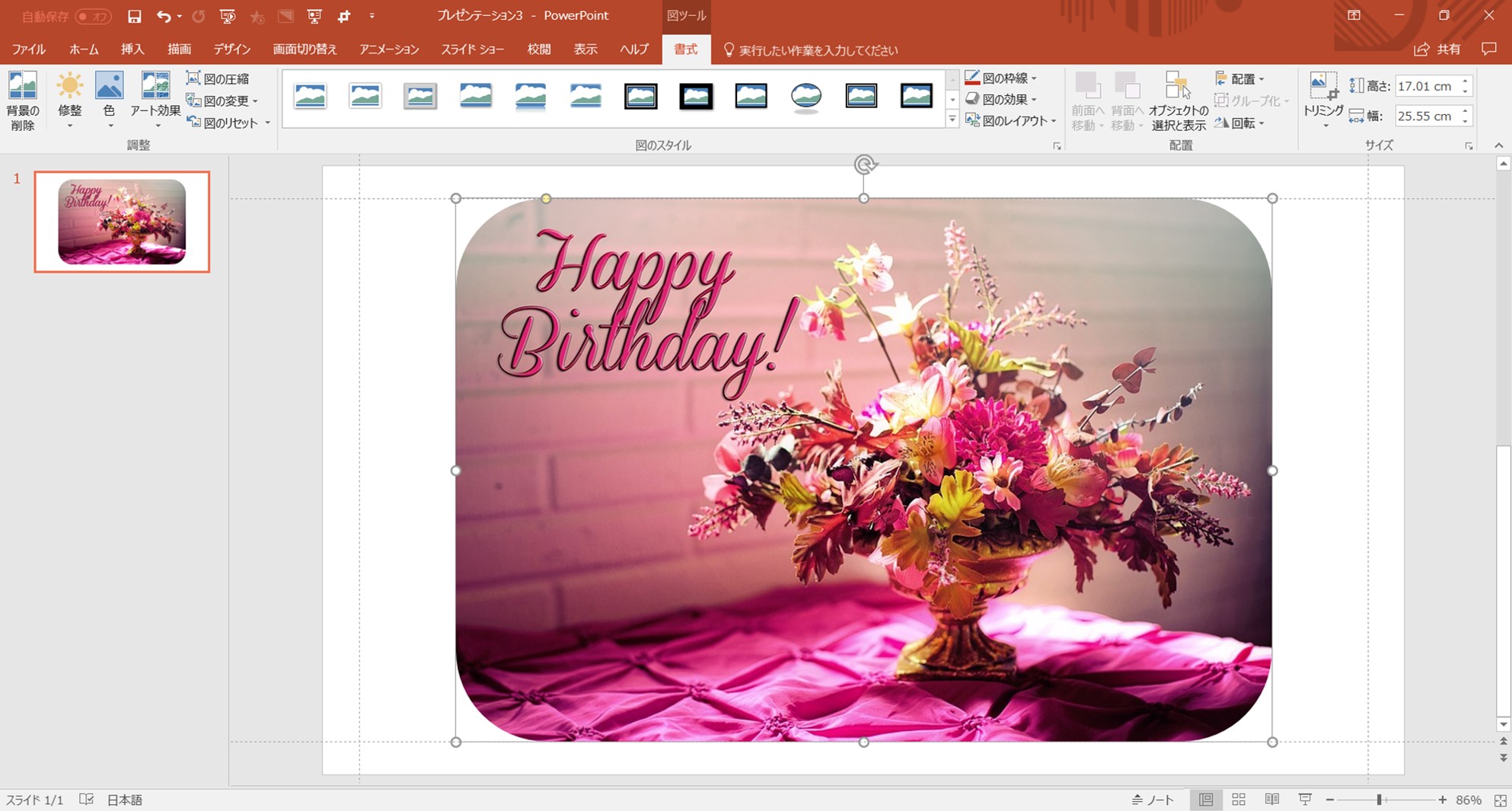Apply the last picture style in gallery row
This screenshot has height=811, width=1512.
917,96
